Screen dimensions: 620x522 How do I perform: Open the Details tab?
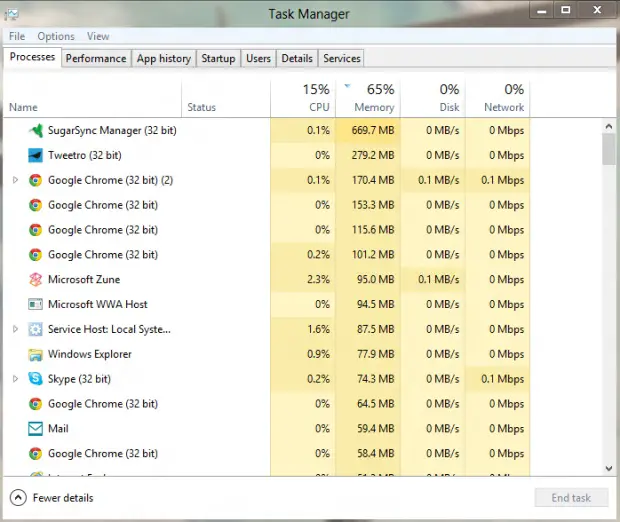tap(297, 59)
